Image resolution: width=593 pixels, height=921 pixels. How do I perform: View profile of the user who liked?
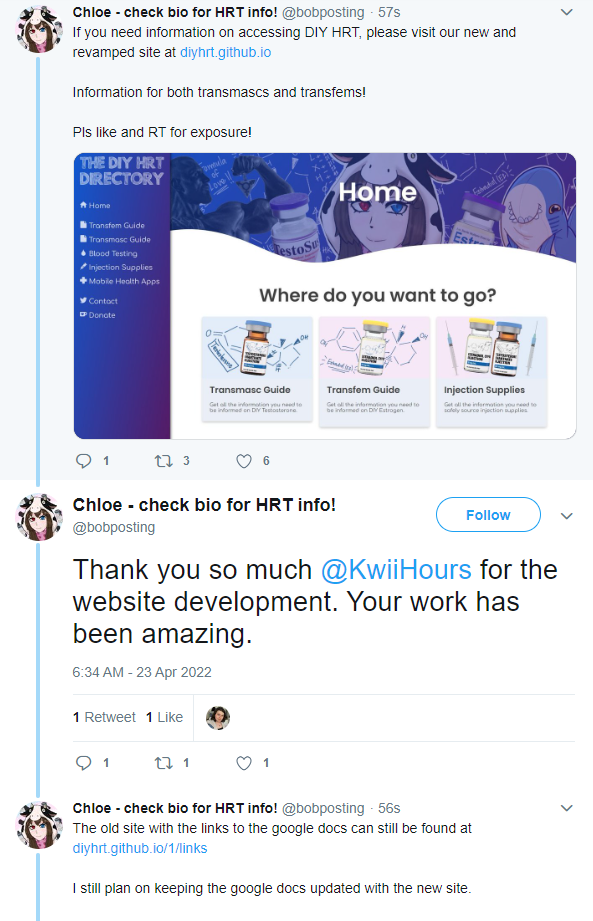point(218,718)
